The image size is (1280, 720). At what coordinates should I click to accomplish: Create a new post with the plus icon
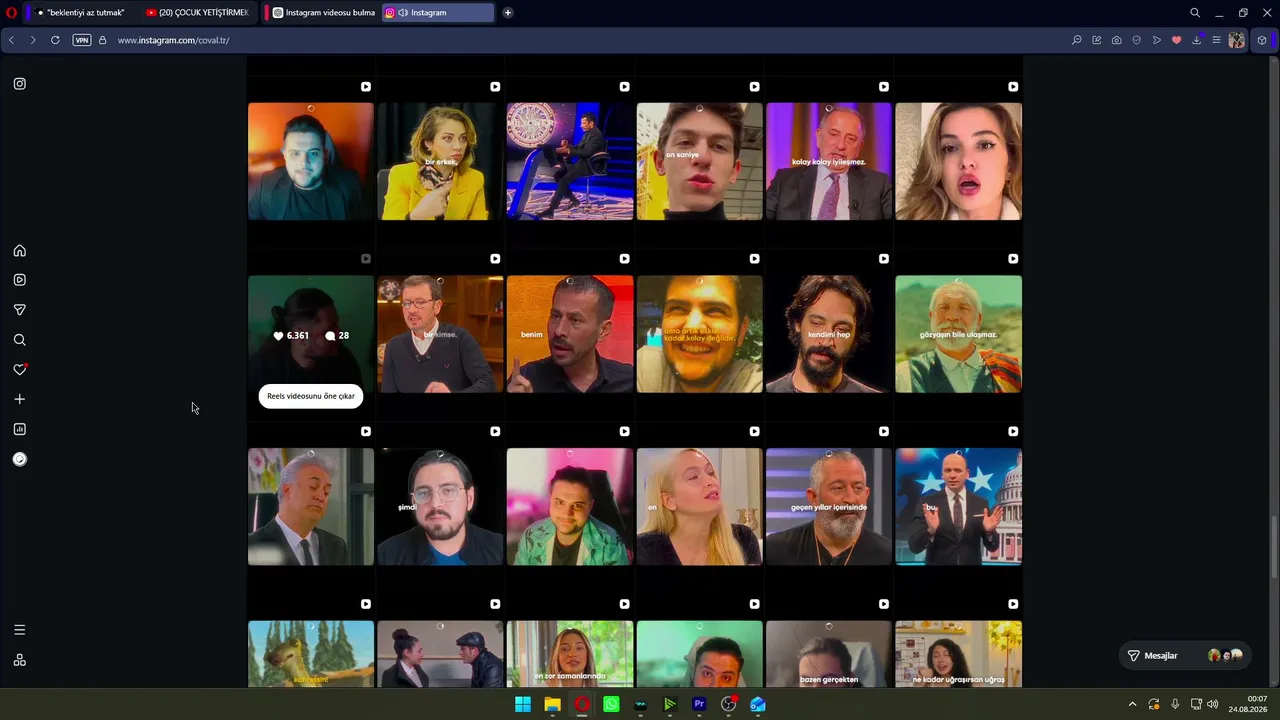[19, 399]
